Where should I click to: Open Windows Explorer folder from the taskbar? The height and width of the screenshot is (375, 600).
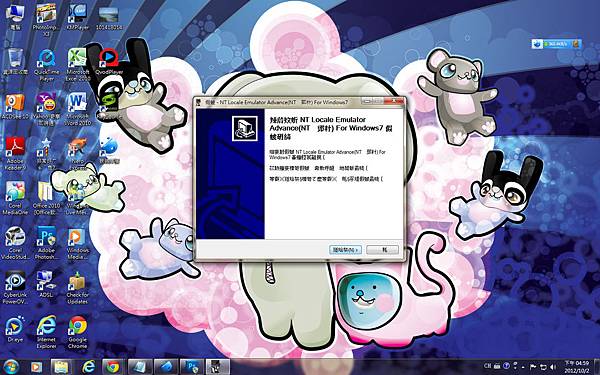click(61, 367)
